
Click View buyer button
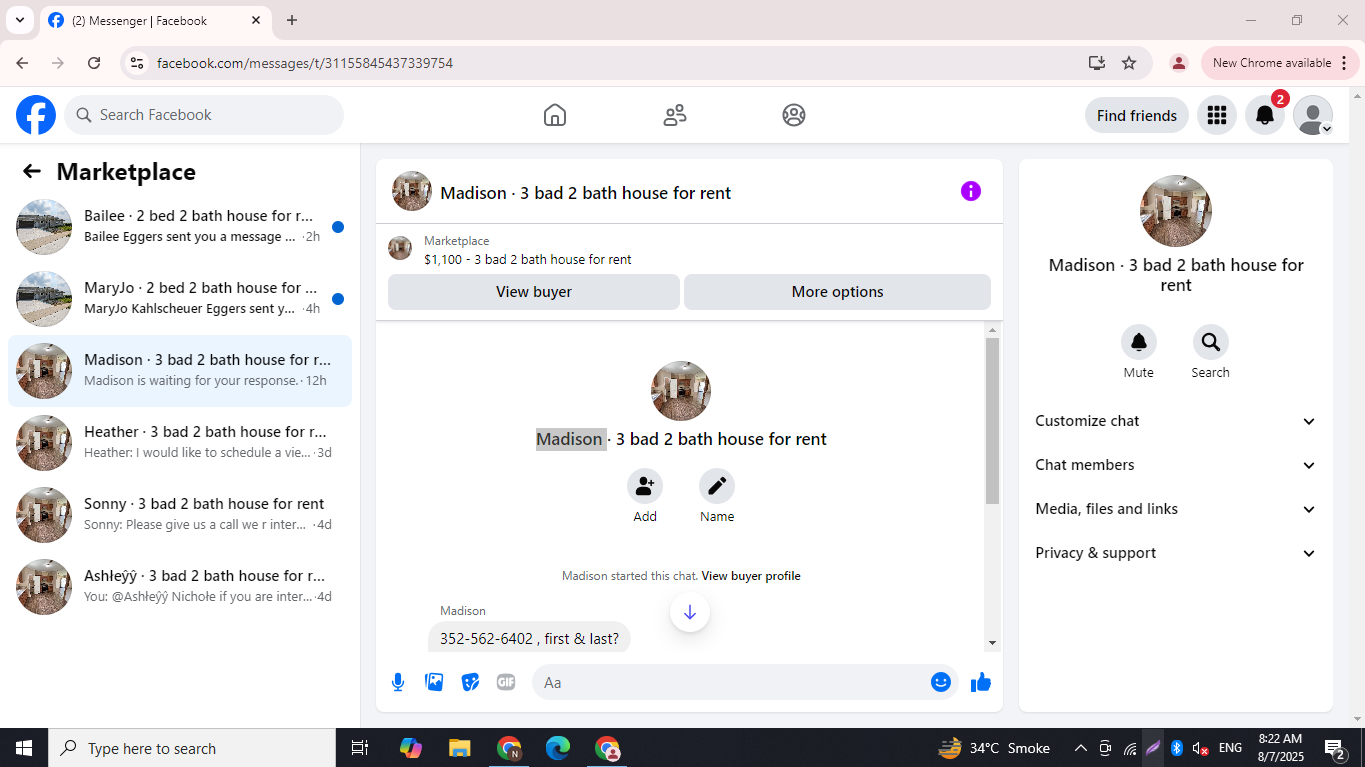[x=534, y=292]
